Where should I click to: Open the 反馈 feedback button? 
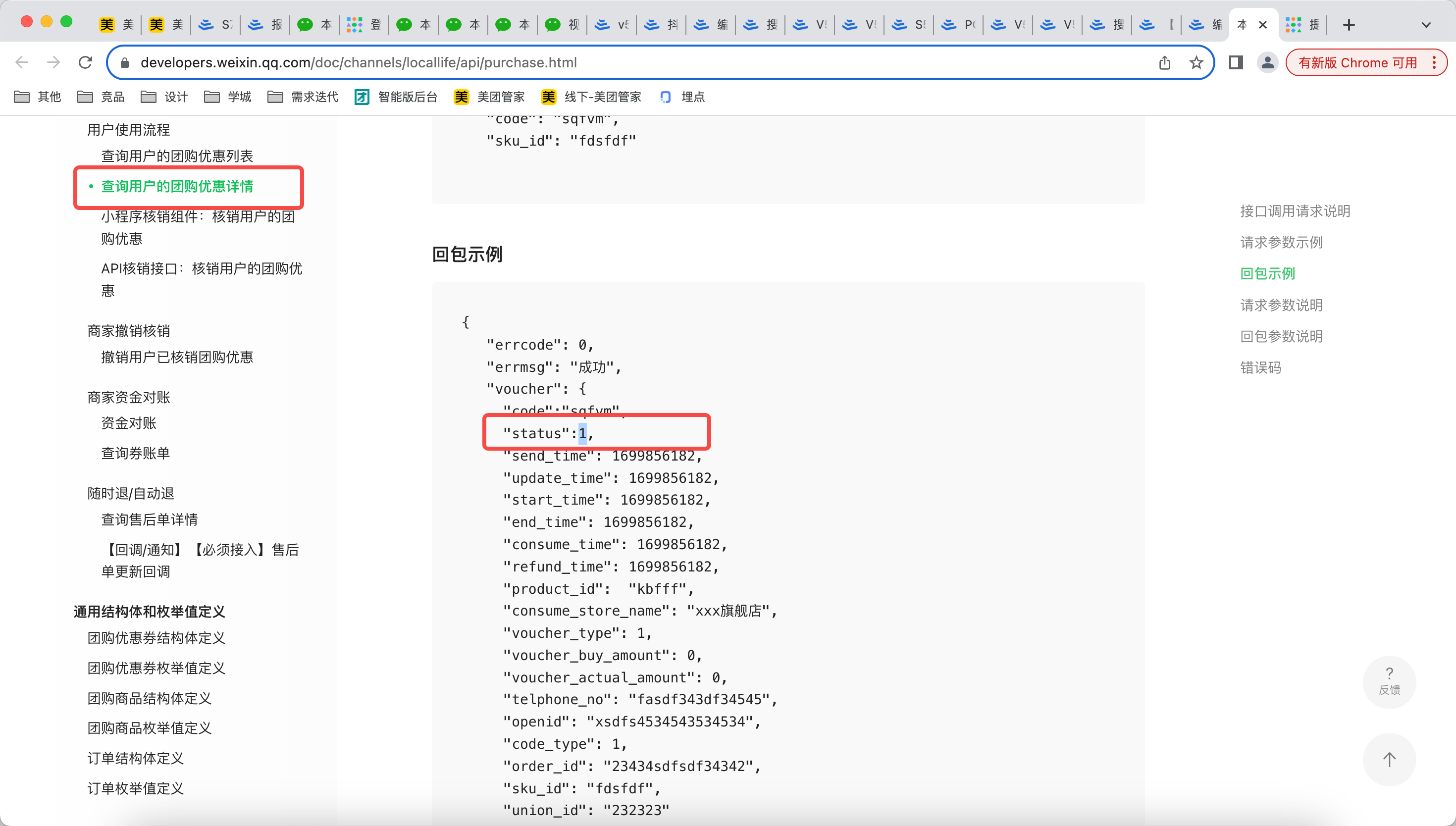click(1389, 682)
